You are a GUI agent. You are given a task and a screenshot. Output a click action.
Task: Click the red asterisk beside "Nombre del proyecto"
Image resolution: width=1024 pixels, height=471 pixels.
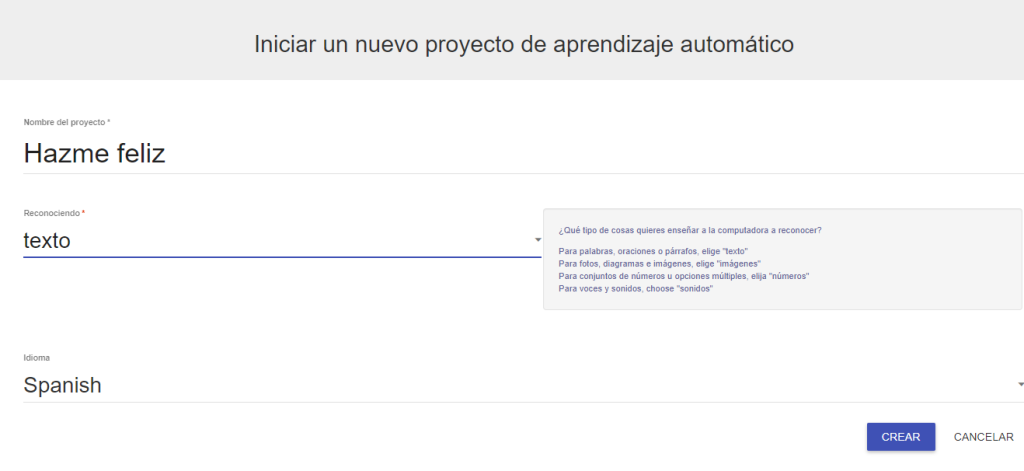point(109,122)
